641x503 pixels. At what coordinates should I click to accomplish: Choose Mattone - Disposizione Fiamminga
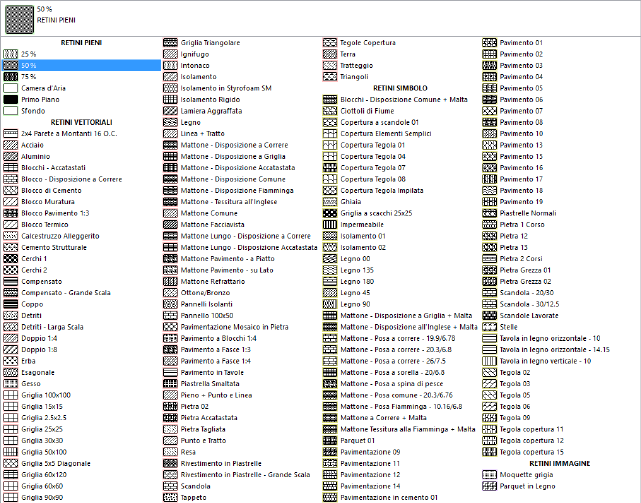[237, 190]
